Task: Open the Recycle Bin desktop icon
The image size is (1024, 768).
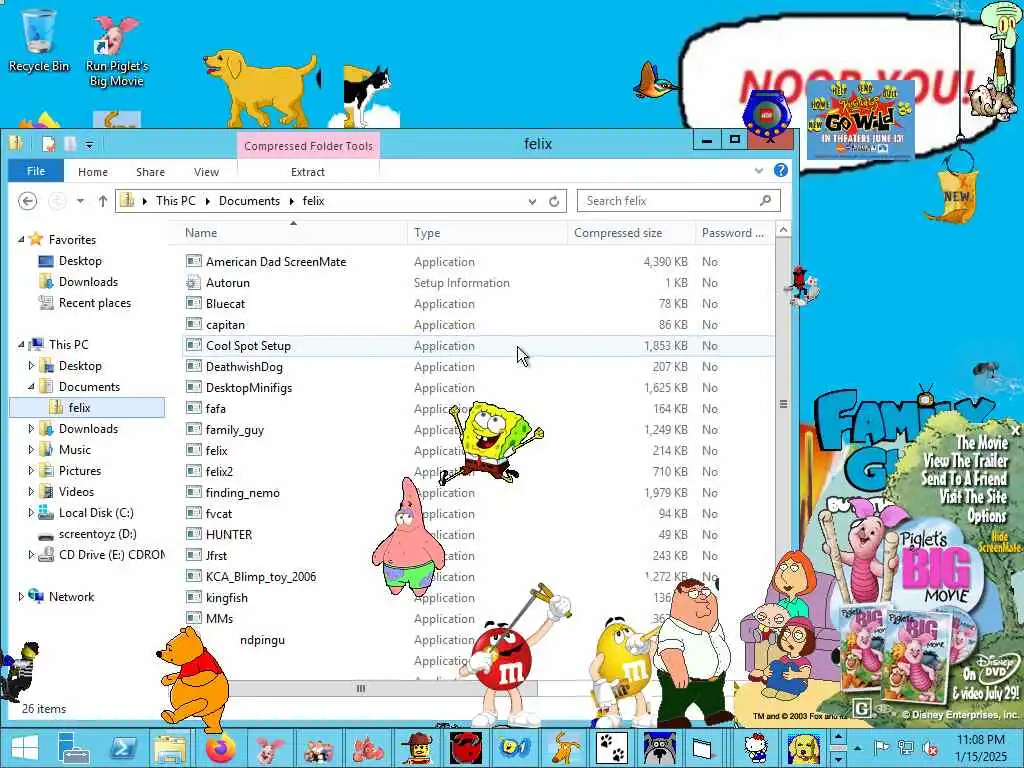Action: pos(39,40)
